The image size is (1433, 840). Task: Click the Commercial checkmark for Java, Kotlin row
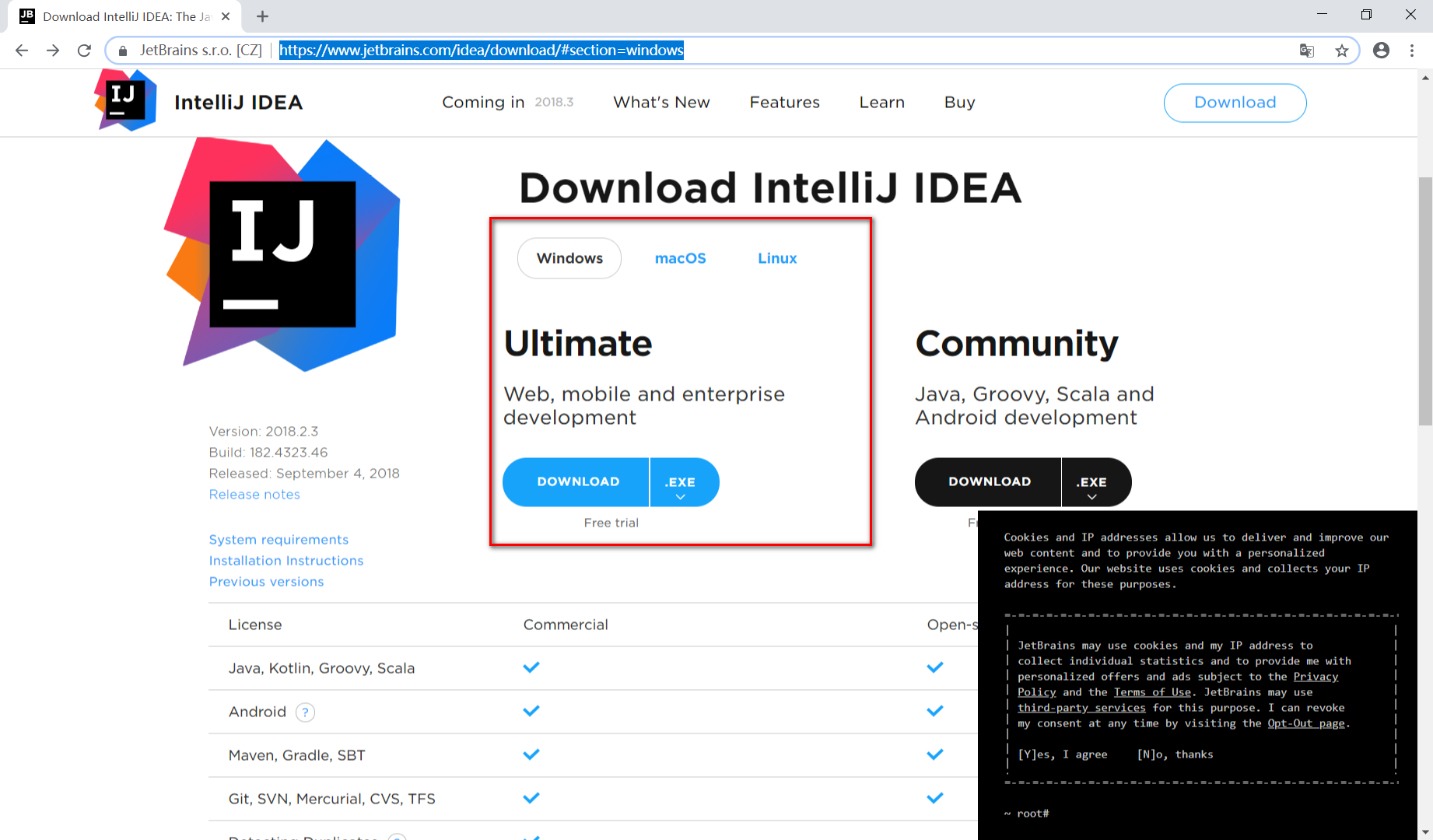[531, 667]
